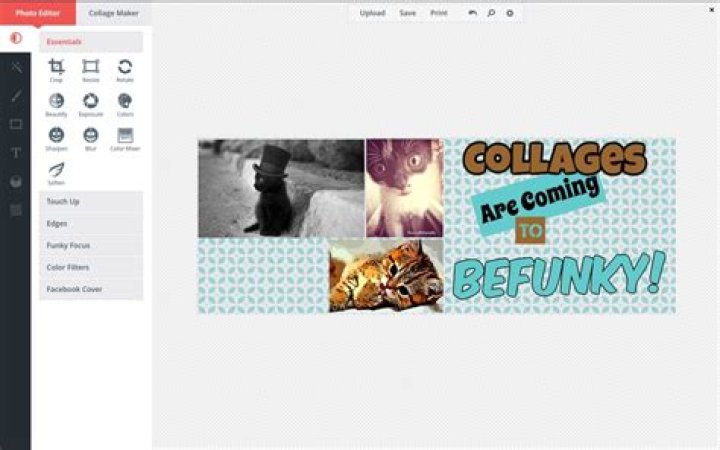The width and height of the screenshot is (720, 450).
Task: Click the COLLAGES brown headline text
Action: click(555, 158)
